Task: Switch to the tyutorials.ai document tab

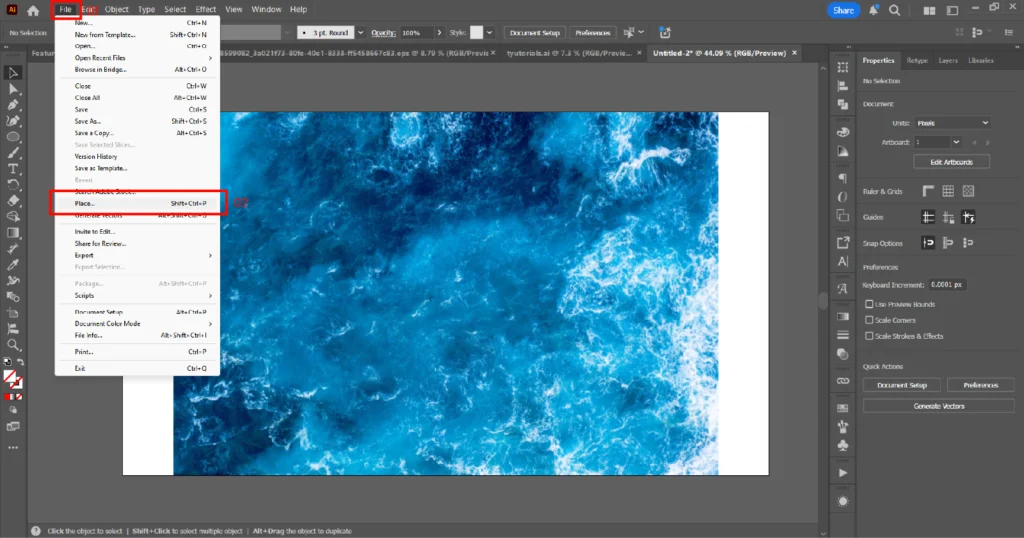Action: [x=570, y=53]
